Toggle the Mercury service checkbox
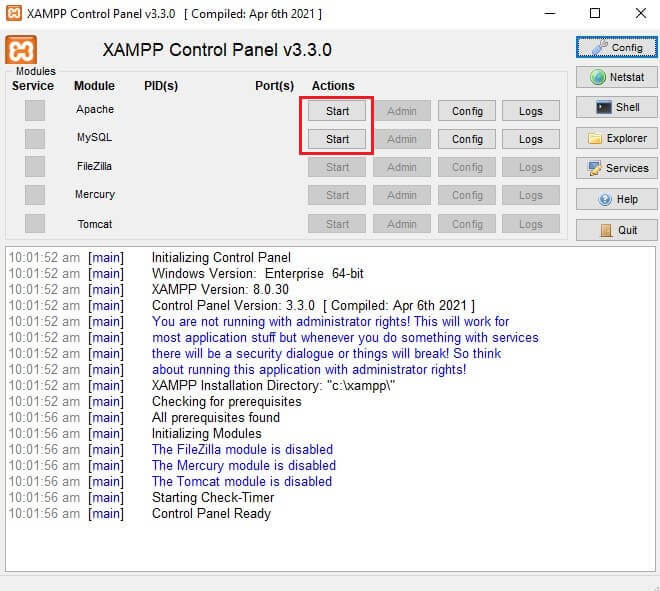This screenshot has width=660, height=591. coord(35,195)
